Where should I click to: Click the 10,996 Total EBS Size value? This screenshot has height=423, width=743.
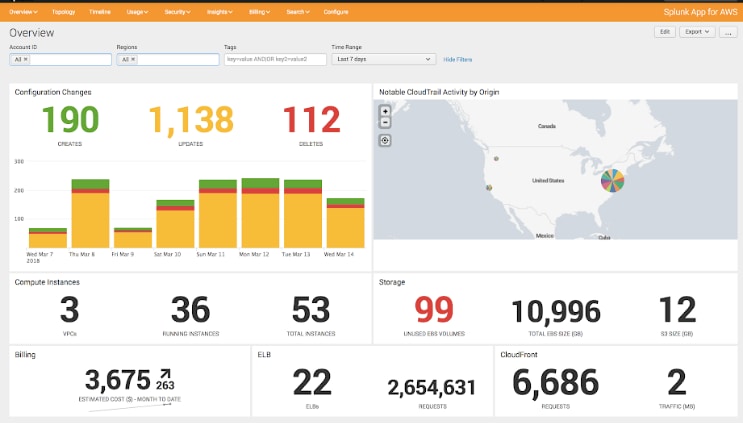[556, 312]
